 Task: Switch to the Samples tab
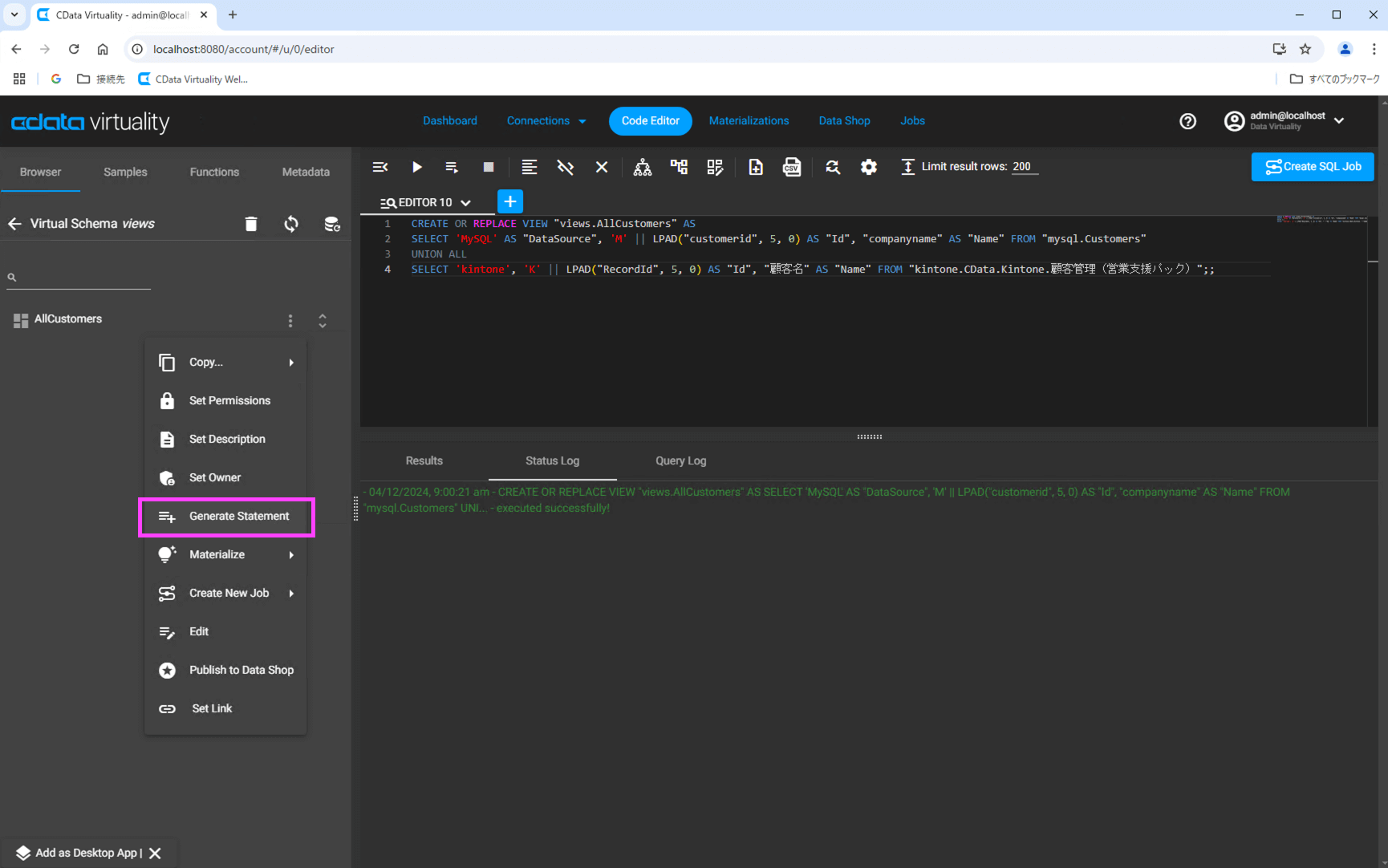(125, 172)
